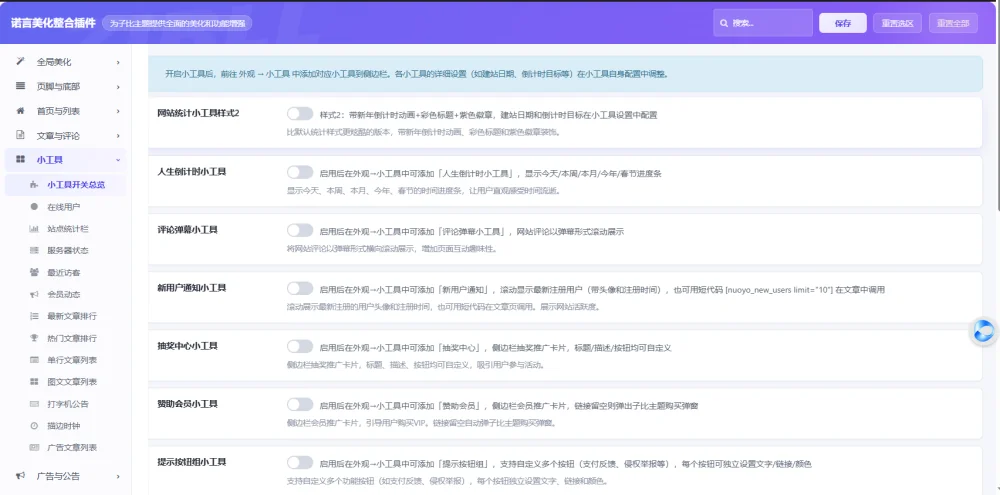This screenshot has height=495, width=1000.
Task: Toggle 网站统计小工具样式2 switch
Action: tap(300, 114)
